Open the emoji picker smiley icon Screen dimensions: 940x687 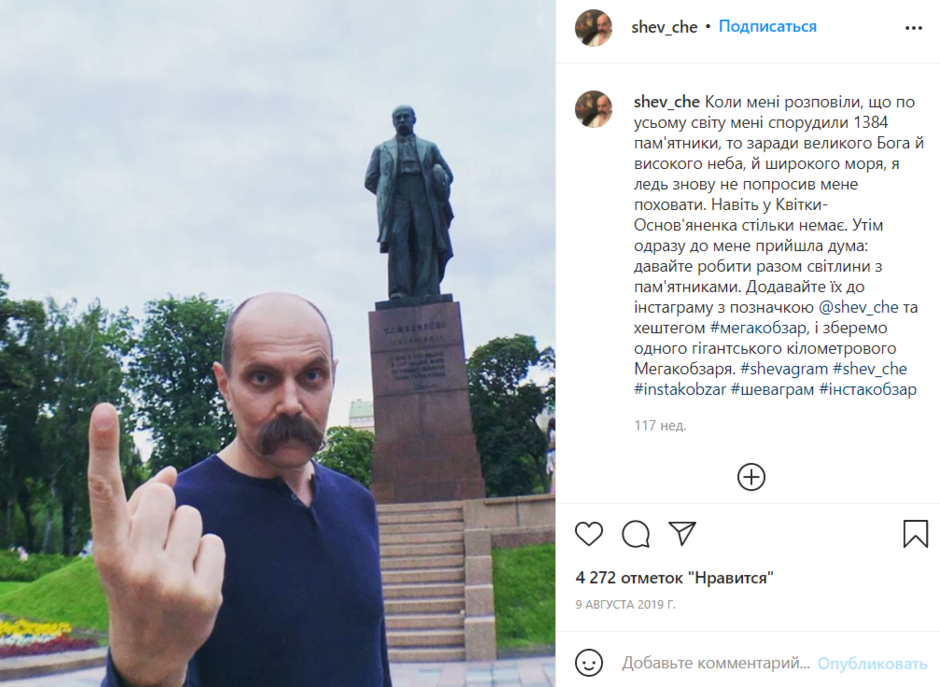(x=589, y=663)
